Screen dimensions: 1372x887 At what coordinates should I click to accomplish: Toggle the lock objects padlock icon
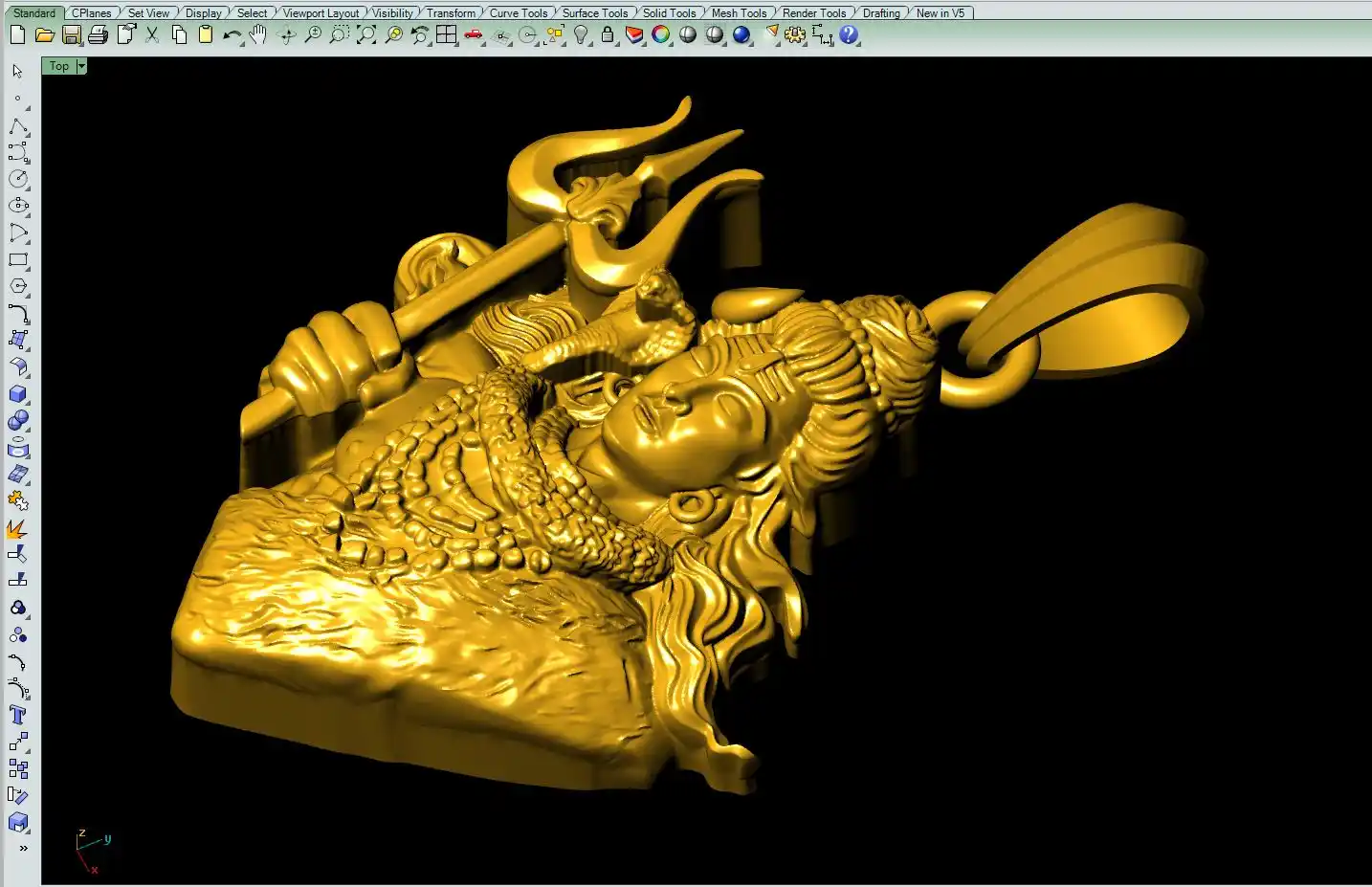coord(608,35)
